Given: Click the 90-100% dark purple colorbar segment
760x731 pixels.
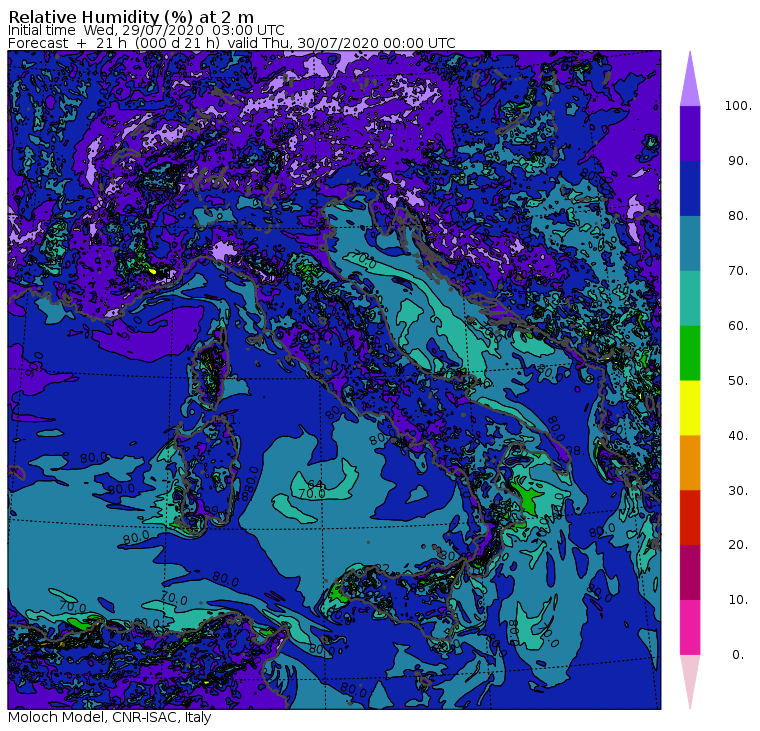Looking at the screenshot, I should [x=690, y=133].
